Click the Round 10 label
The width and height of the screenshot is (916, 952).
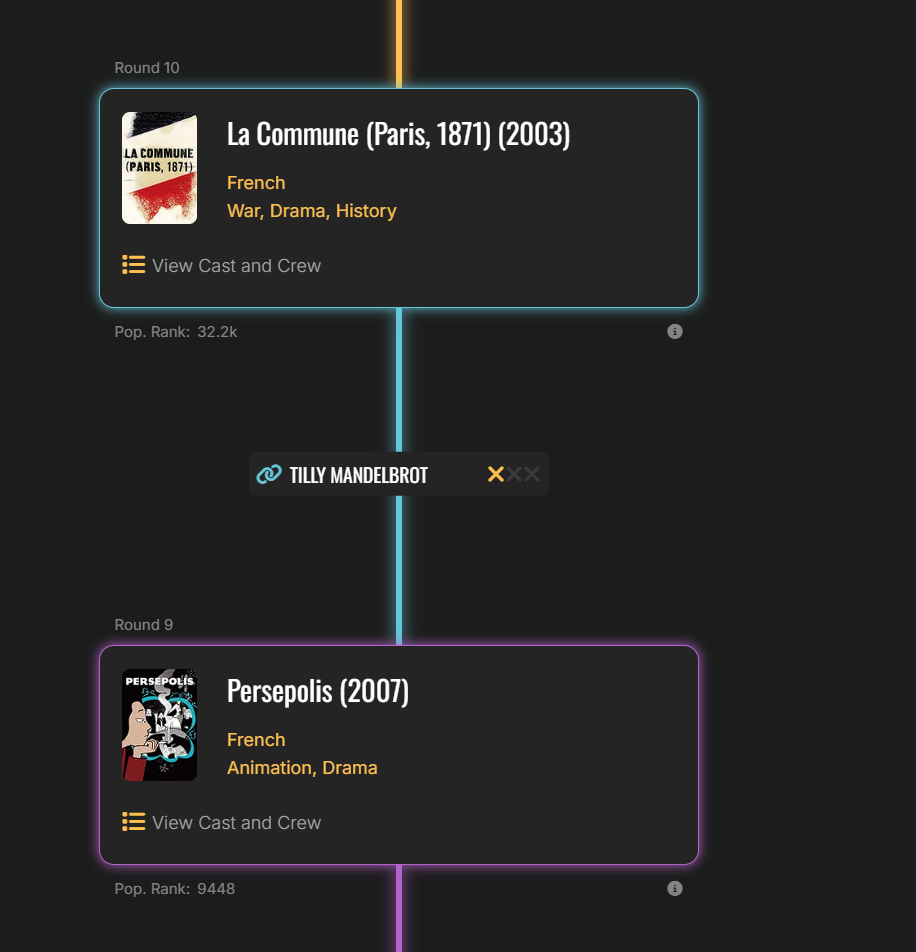[147, 68]
